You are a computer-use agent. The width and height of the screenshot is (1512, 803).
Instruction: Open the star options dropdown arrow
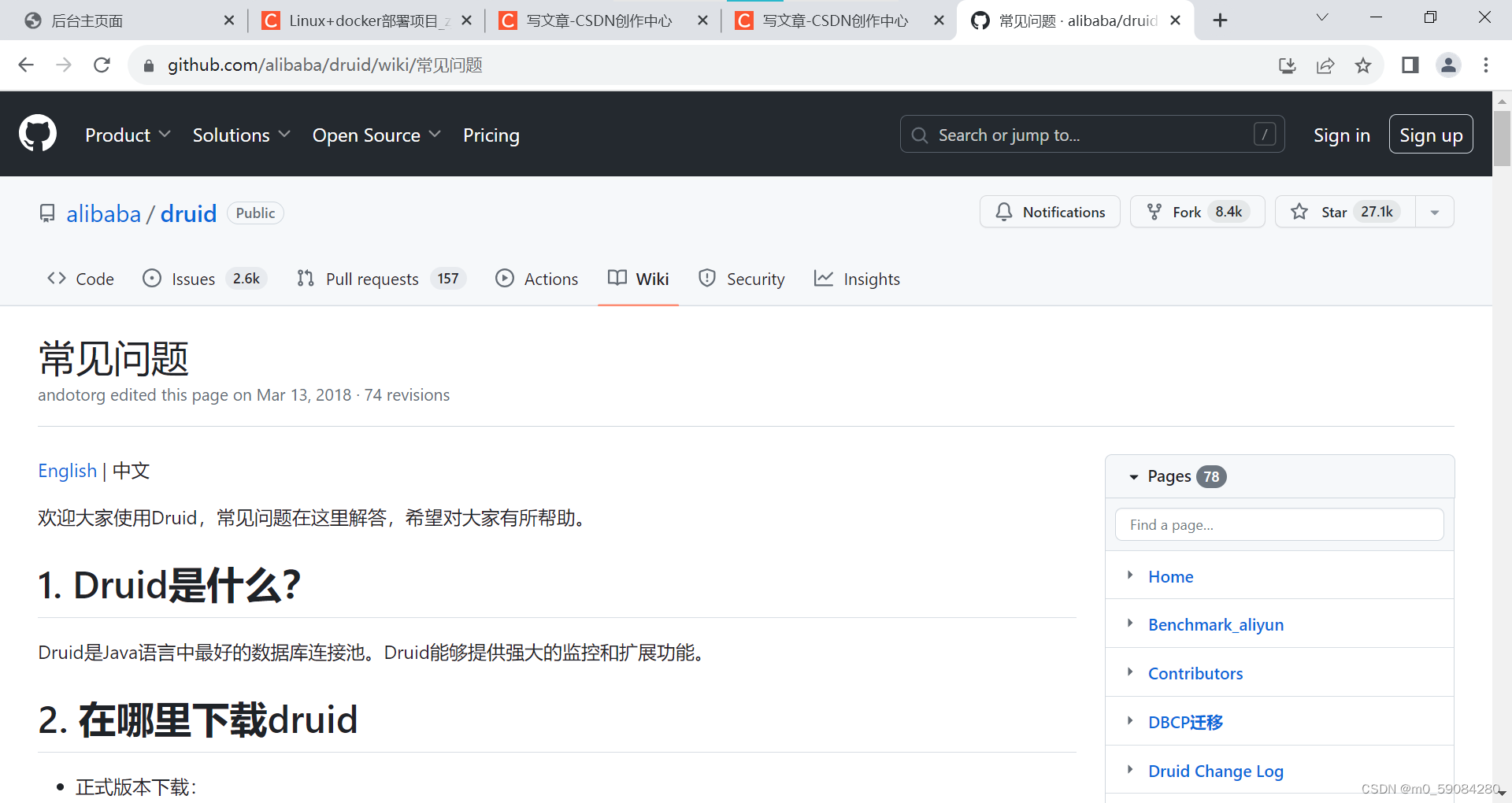1435,211
